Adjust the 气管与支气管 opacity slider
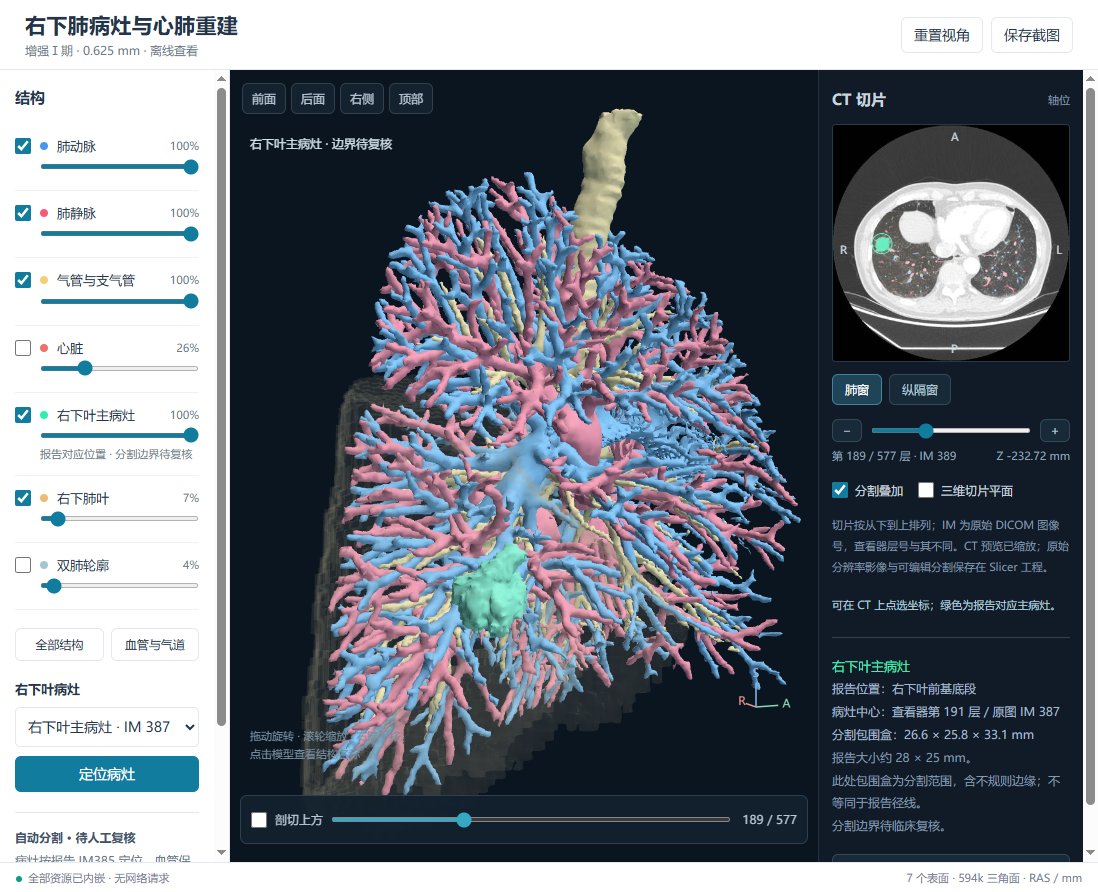1098x892 pixels. (120, 302)
